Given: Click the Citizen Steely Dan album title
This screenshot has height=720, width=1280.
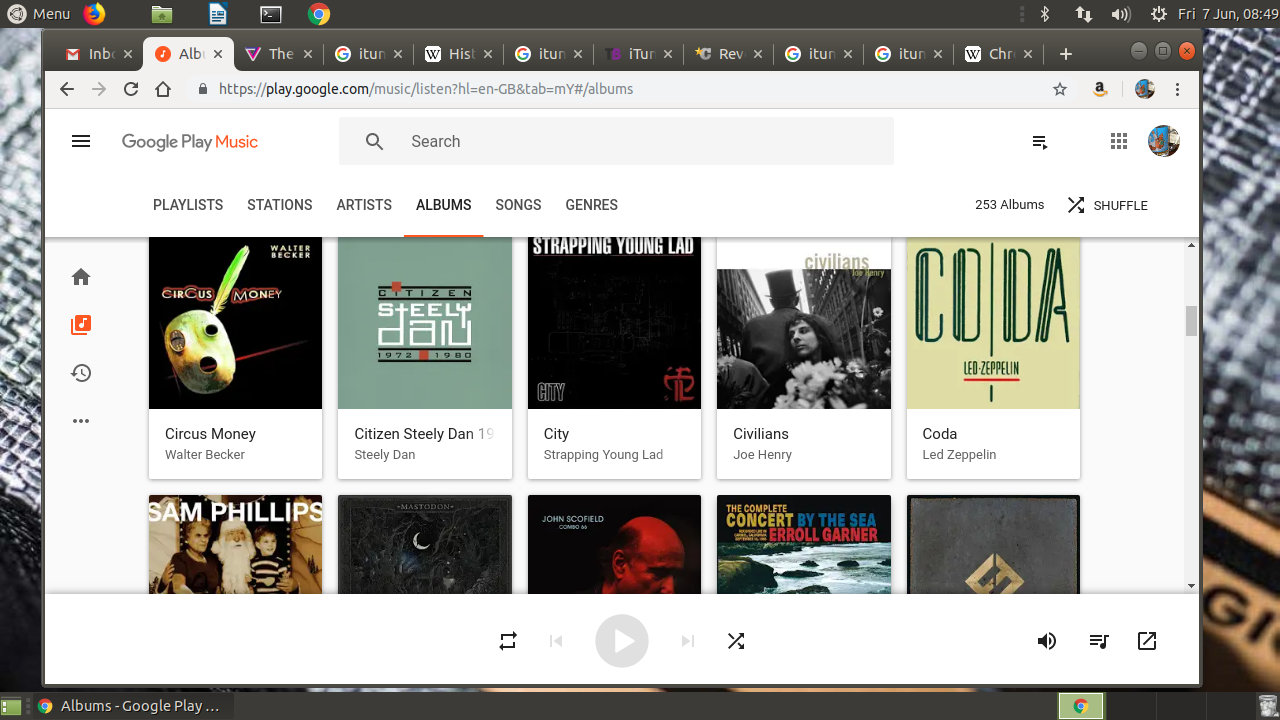Looking at the screenshot, I should pos(424,434).
